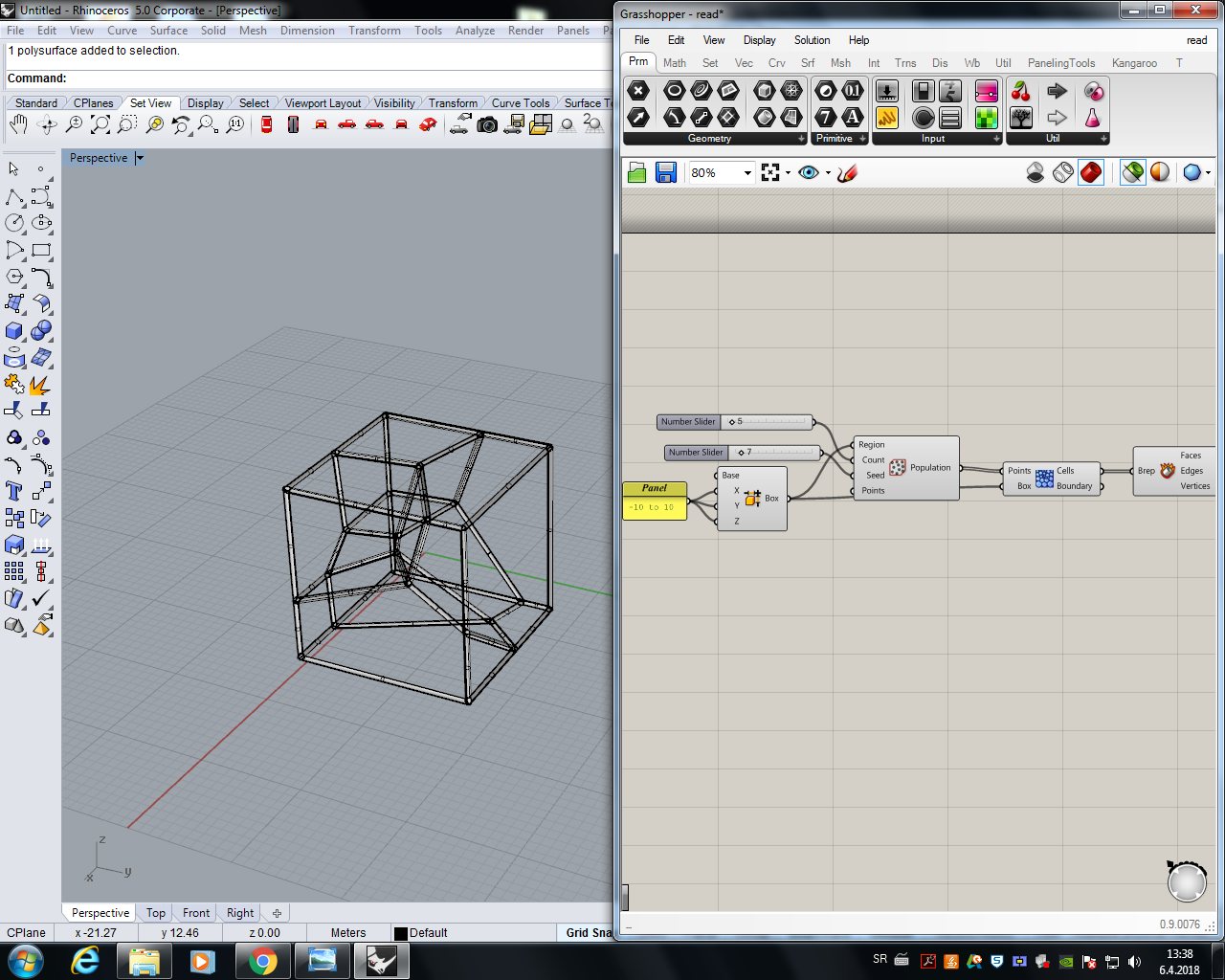The width and height of the screenshot is (1225, 980).
Task: Toggle wireframe preview mode in Grasshopper
Action: [1063, 172]
